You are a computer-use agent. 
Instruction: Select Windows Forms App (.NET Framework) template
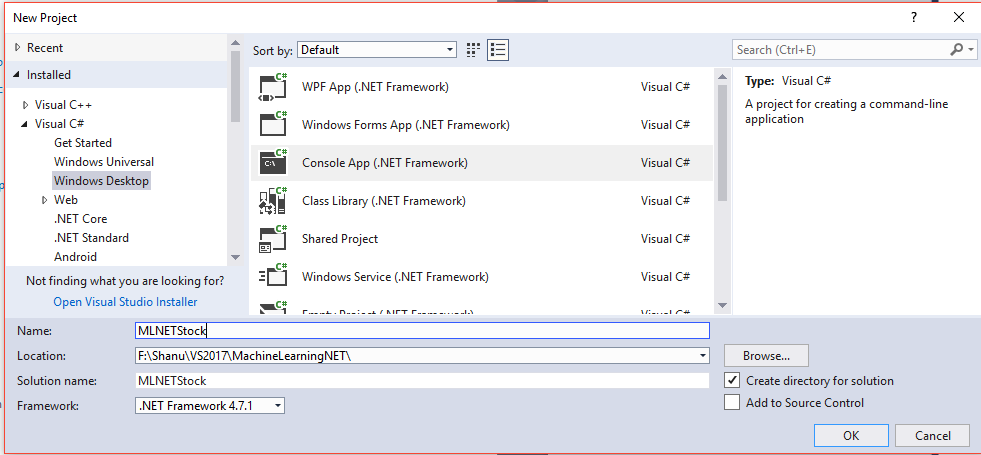[481, 125]
